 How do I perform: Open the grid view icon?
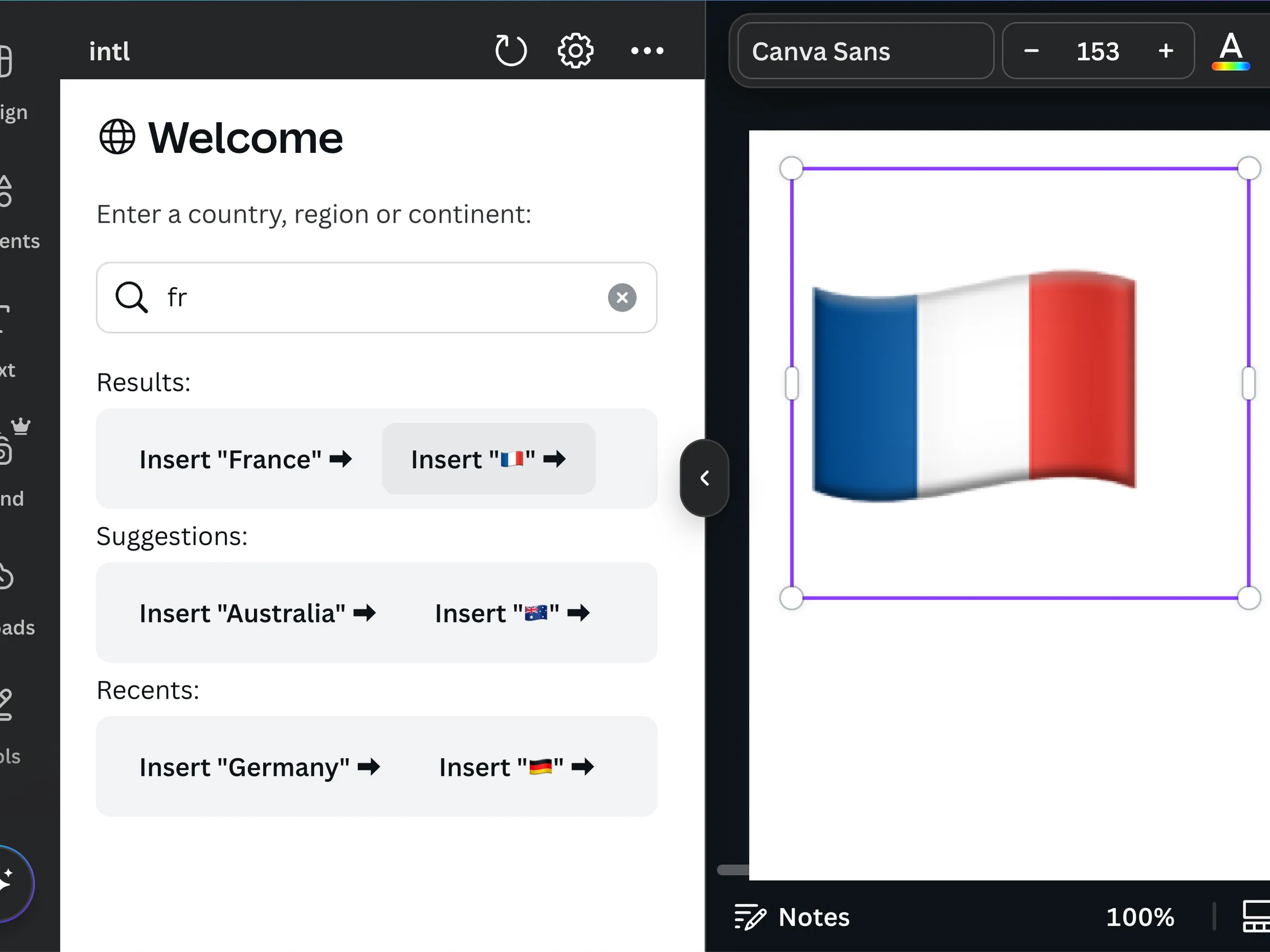[x=1256, y=917]
